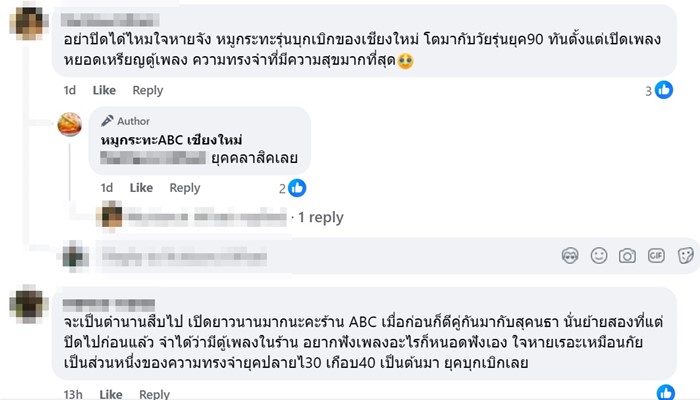Like the 13h-old bottom comment
The width and height of the screenshot is (700, 400).
point(105,394)
